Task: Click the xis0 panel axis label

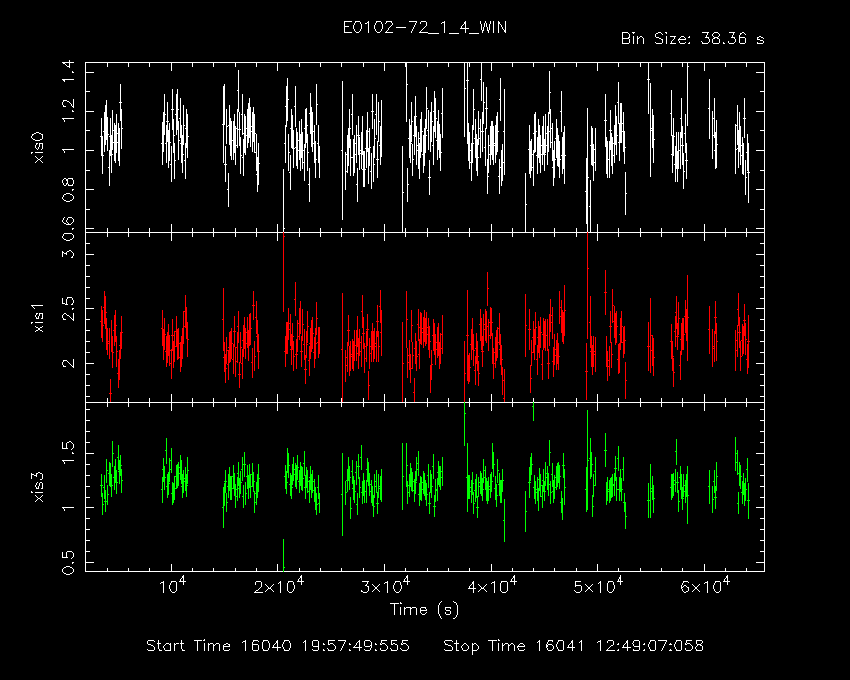Action: 38,148
